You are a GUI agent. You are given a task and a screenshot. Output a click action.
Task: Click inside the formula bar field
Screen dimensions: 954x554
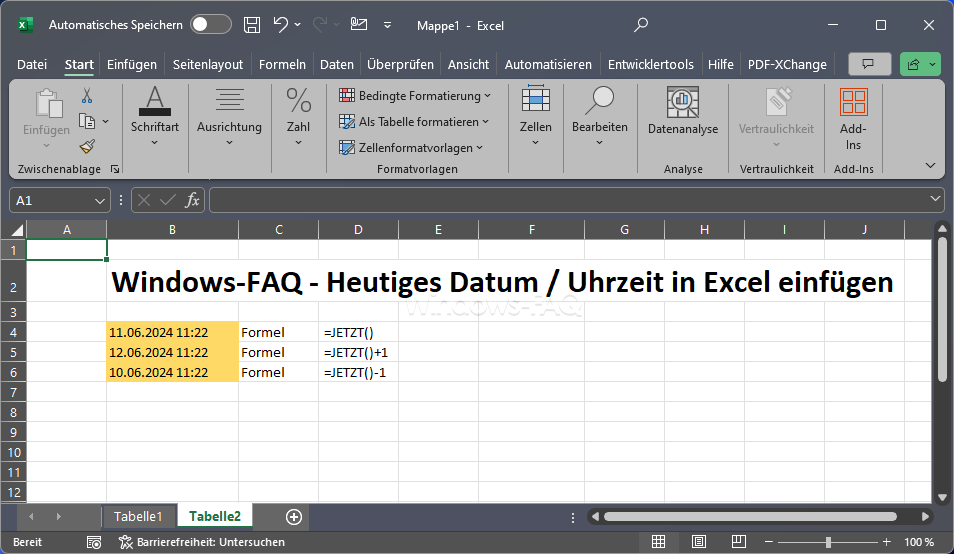(569, 200)
